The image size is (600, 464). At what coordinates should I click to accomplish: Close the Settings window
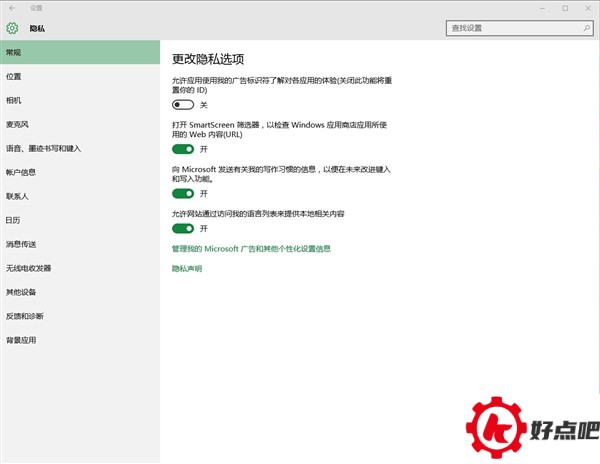tap(588, 8)
